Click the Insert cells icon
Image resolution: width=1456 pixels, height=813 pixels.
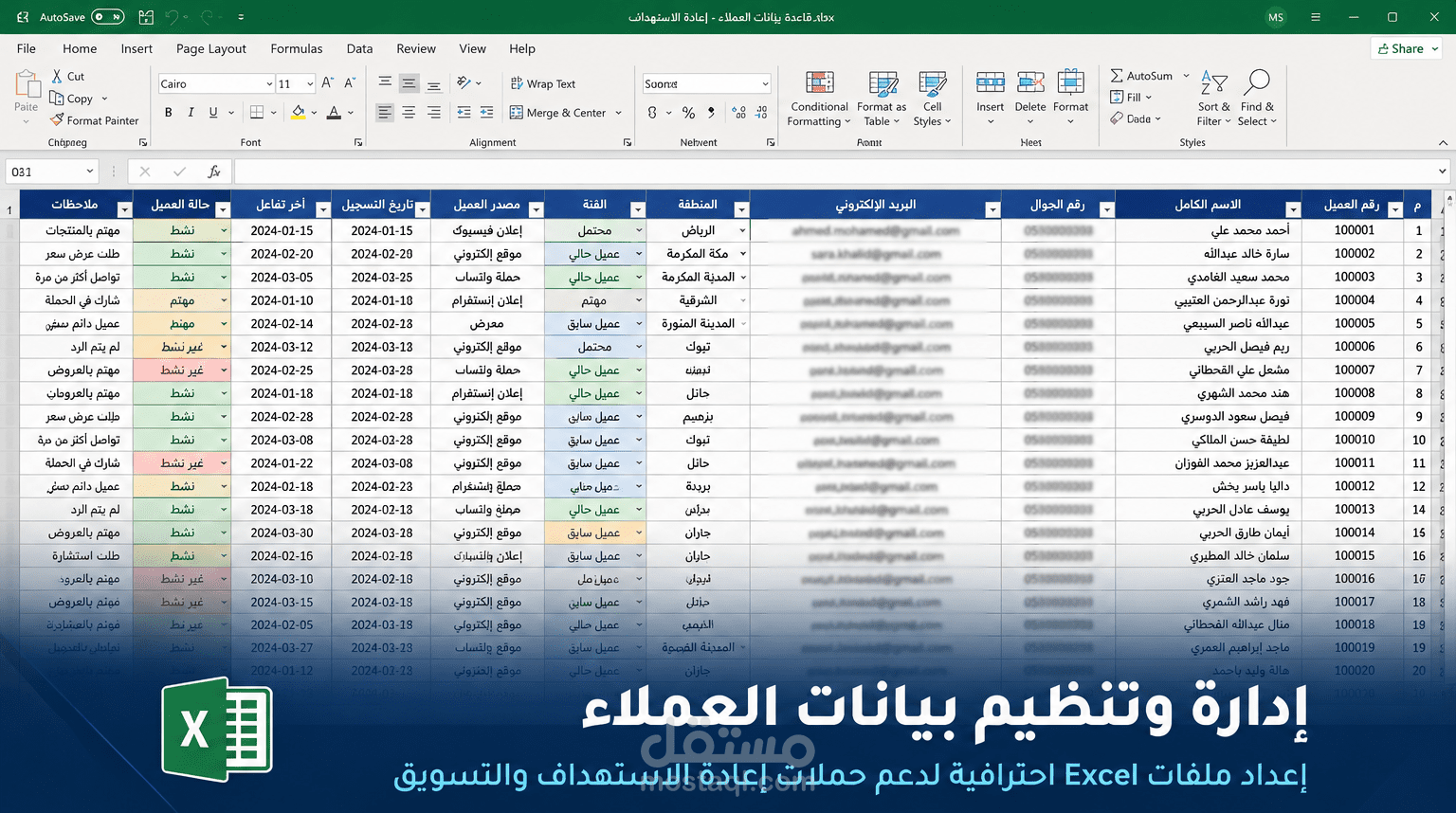click(x=991, y=82)
